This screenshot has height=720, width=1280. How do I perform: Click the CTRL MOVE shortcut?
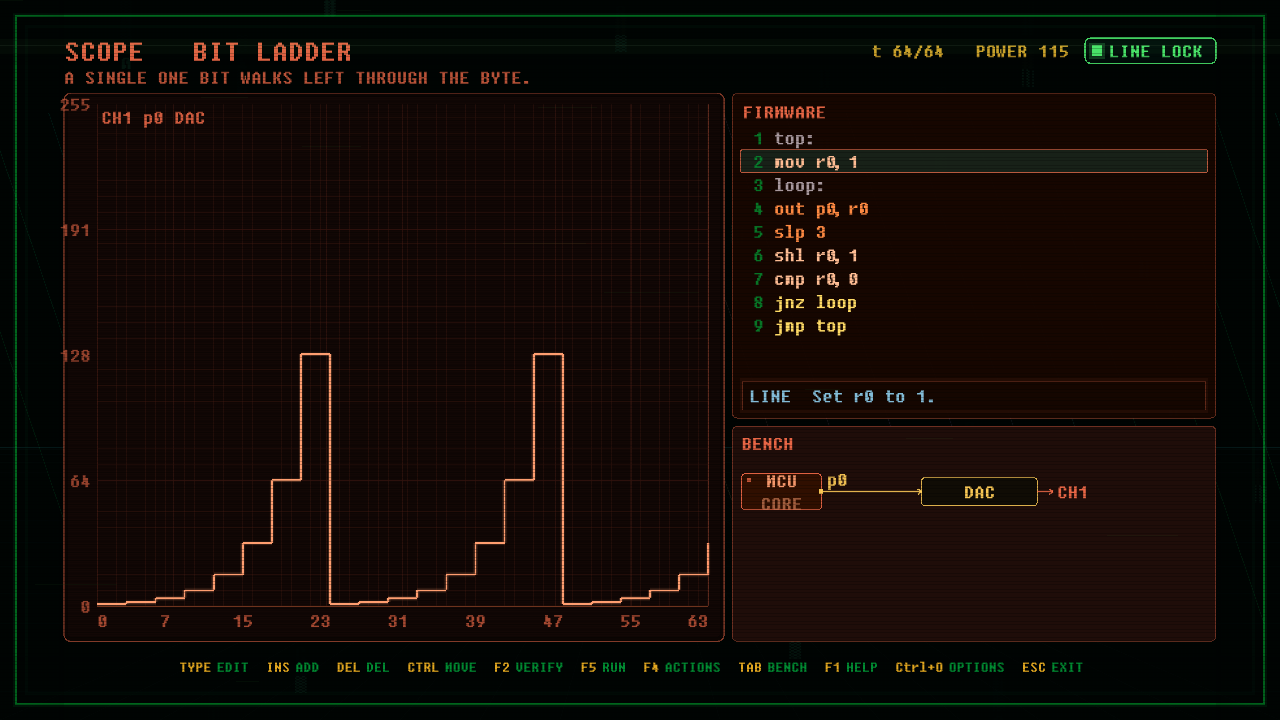tap(442, 667)
